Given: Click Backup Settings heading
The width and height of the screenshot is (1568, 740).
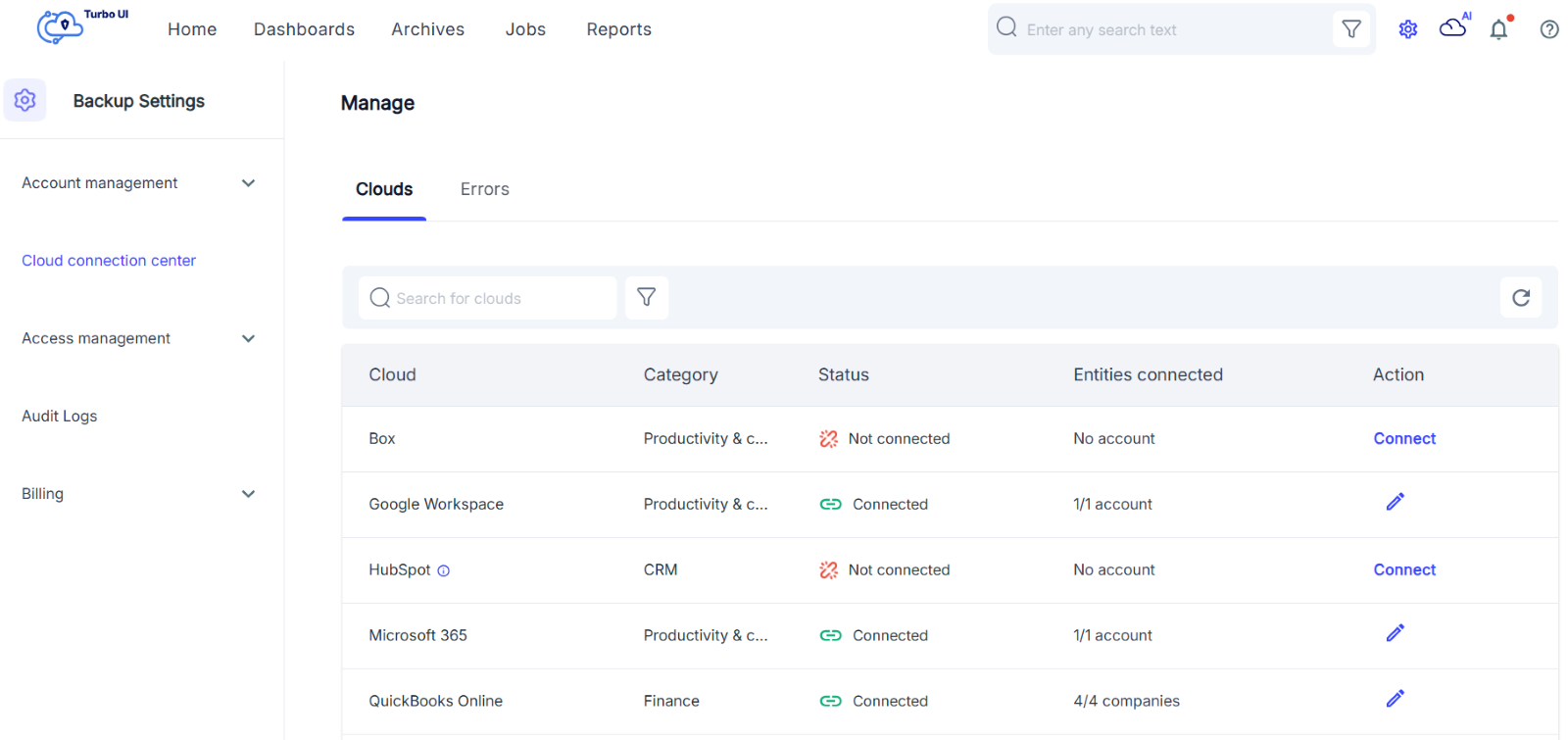Looking at the screenshot, I should point(139,101).
